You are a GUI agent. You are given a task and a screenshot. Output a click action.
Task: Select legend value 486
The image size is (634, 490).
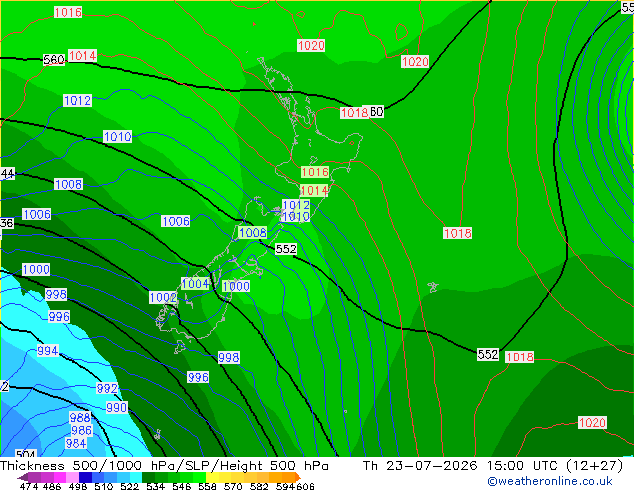(x=52, y=486)
